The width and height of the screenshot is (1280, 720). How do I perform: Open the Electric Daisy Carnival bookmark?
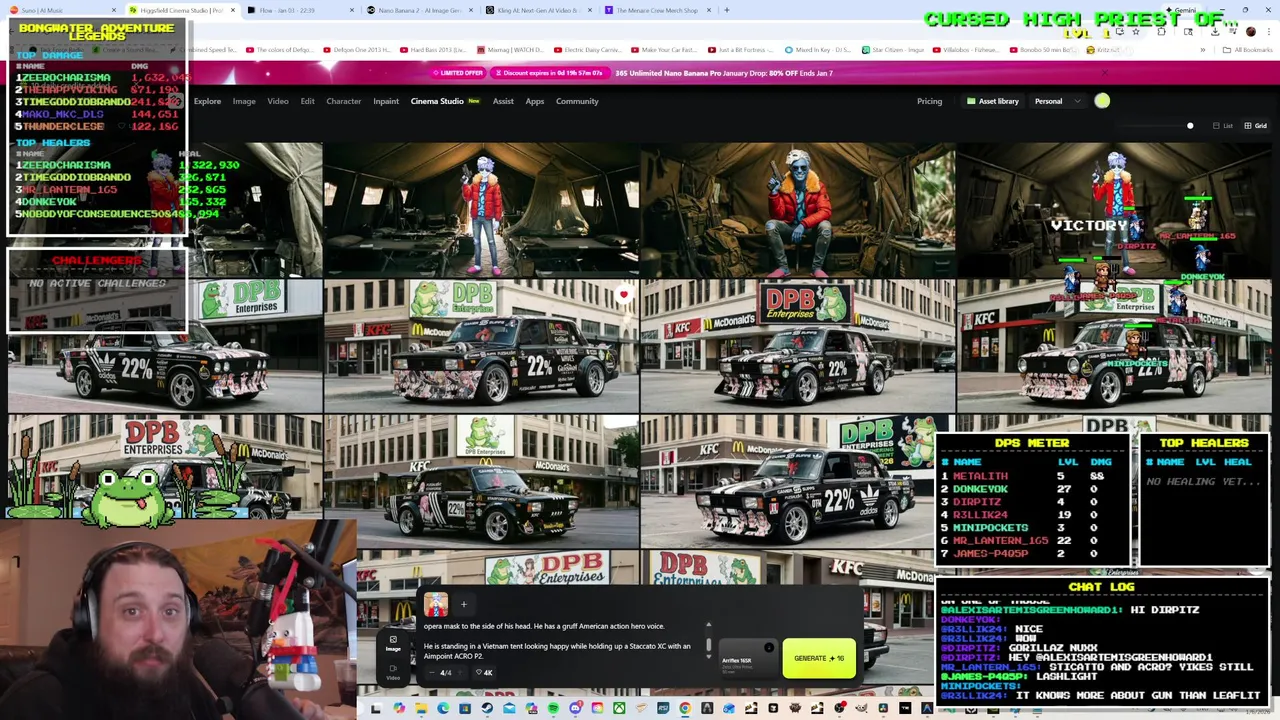pyautogui.click(x=590, y=49)
